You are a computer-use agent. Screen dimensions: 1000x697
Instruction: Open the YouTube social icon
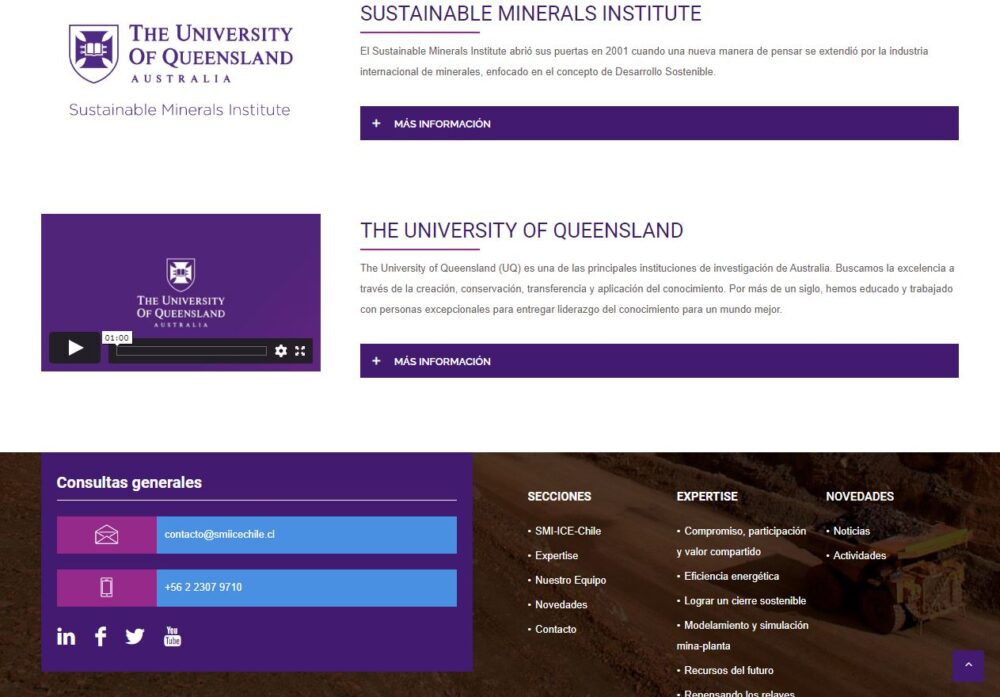coord(172,637)
